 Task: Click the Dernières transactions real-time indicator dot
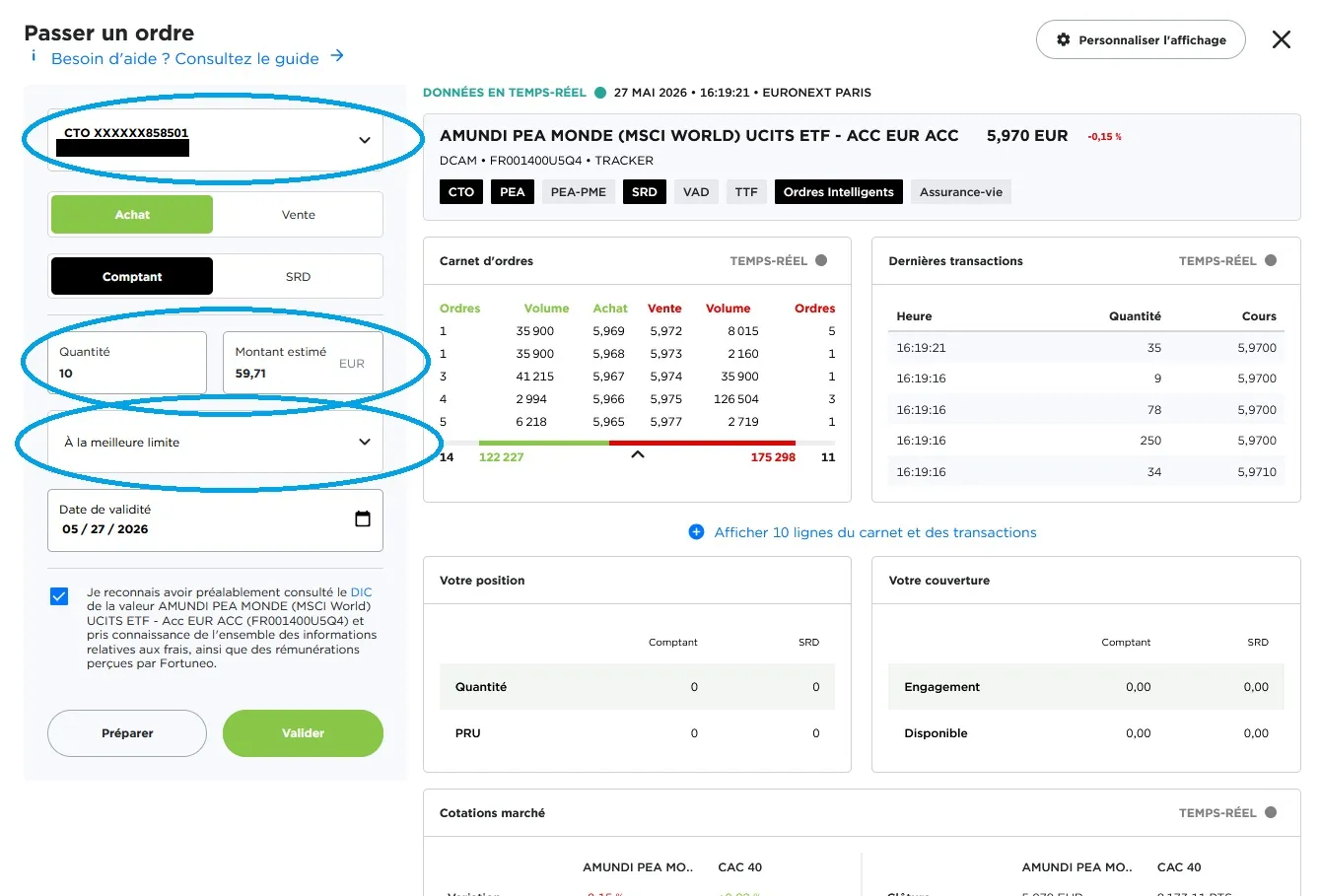[x=1271, y=261]
